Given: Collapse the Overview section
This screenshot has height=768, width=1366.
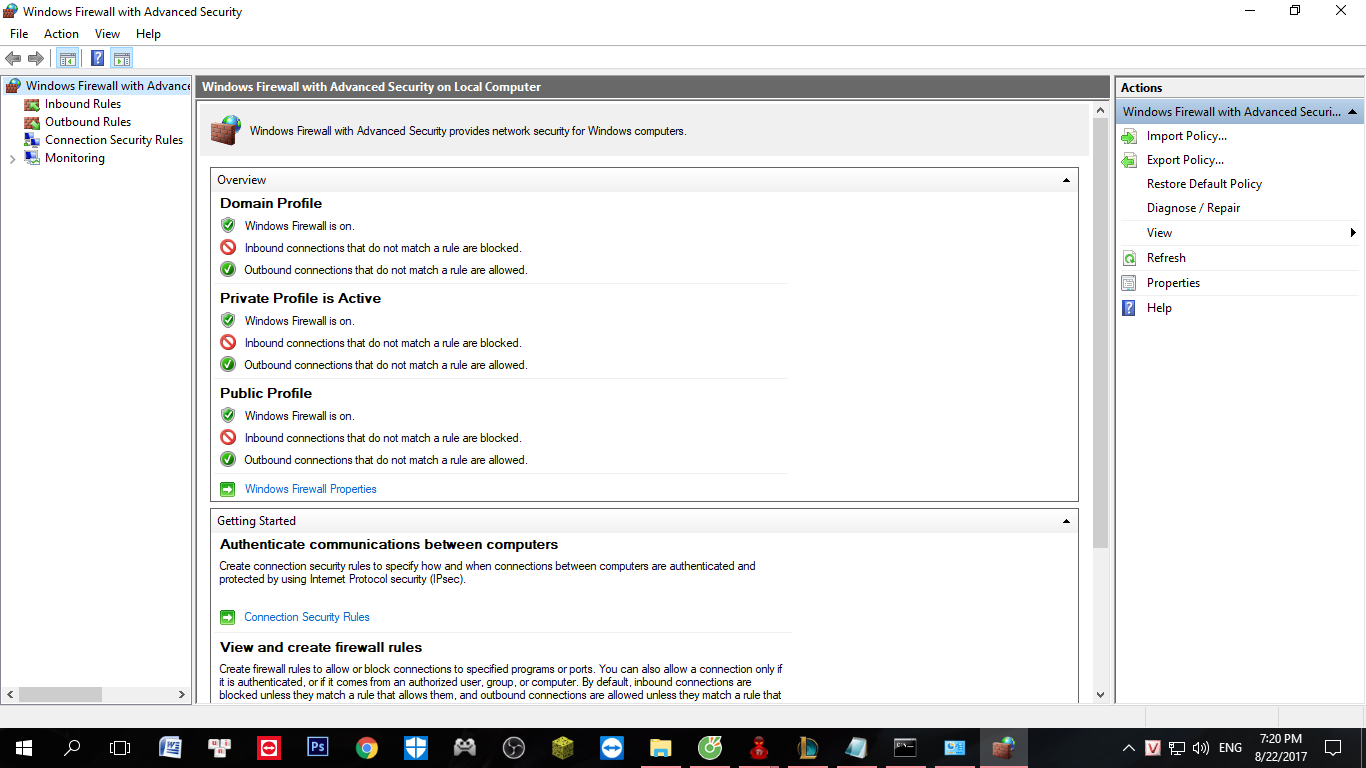Looking at the screenshot, I should point(1066,180).
